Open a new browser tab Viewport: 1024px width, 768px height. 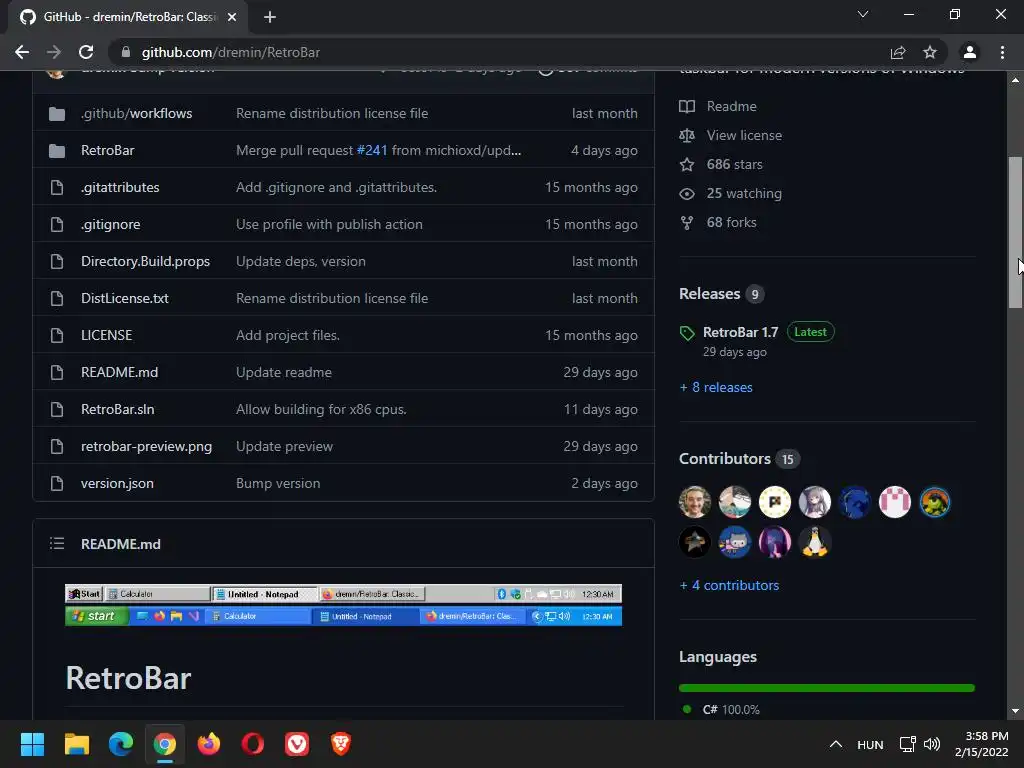tap(270, 17)
